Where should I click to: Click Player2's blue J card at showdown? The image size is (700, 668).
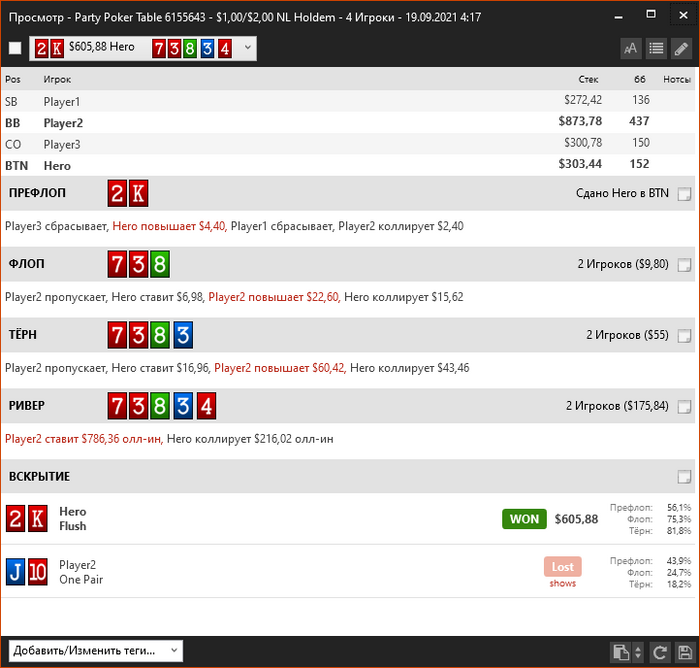[x=16, y=572]
